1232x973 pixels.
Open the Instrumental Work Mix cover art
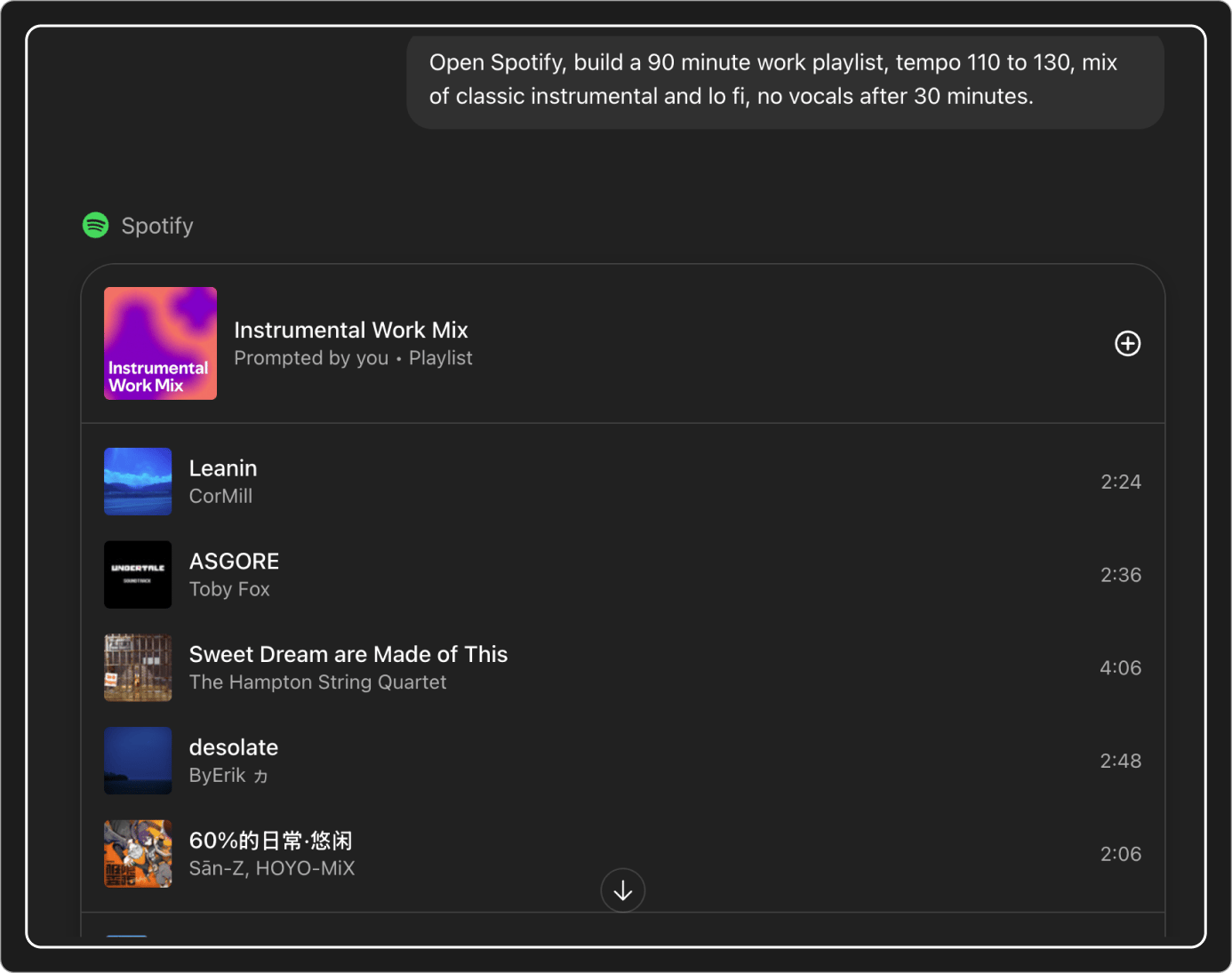(x=160, y=343)
